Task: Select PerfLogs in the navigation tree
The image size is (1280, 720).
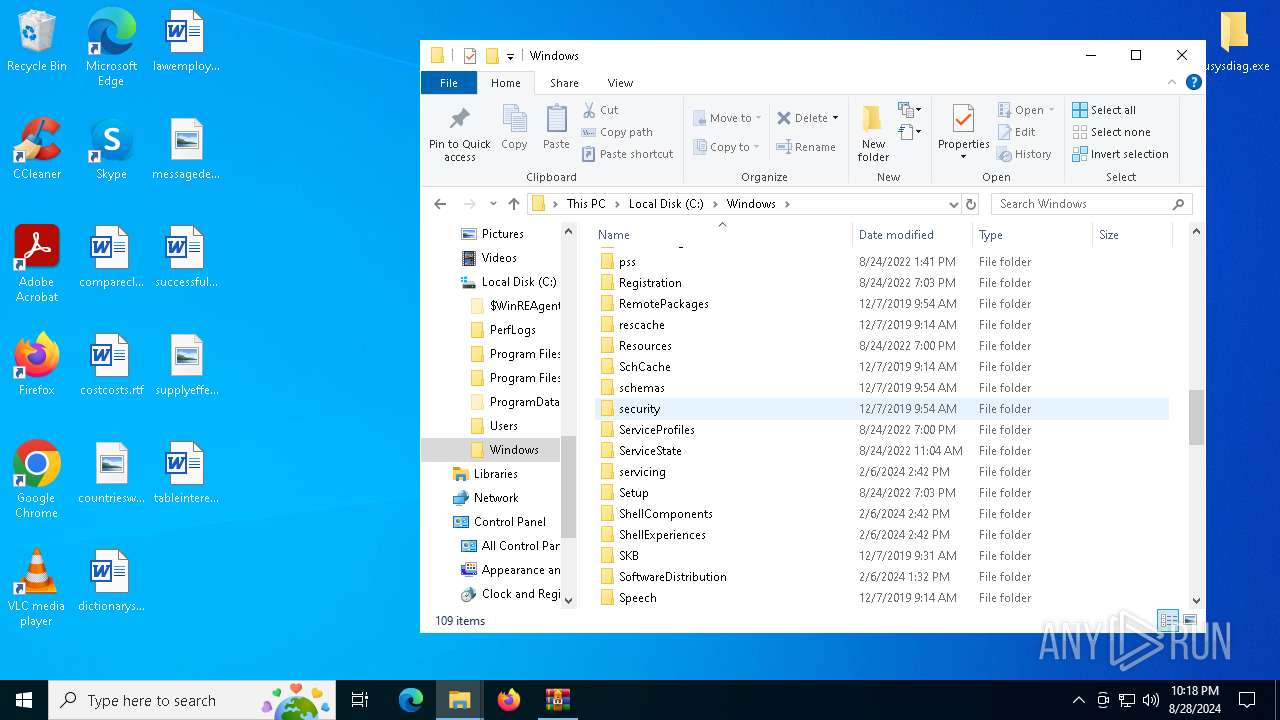Action: pos(512,330)
